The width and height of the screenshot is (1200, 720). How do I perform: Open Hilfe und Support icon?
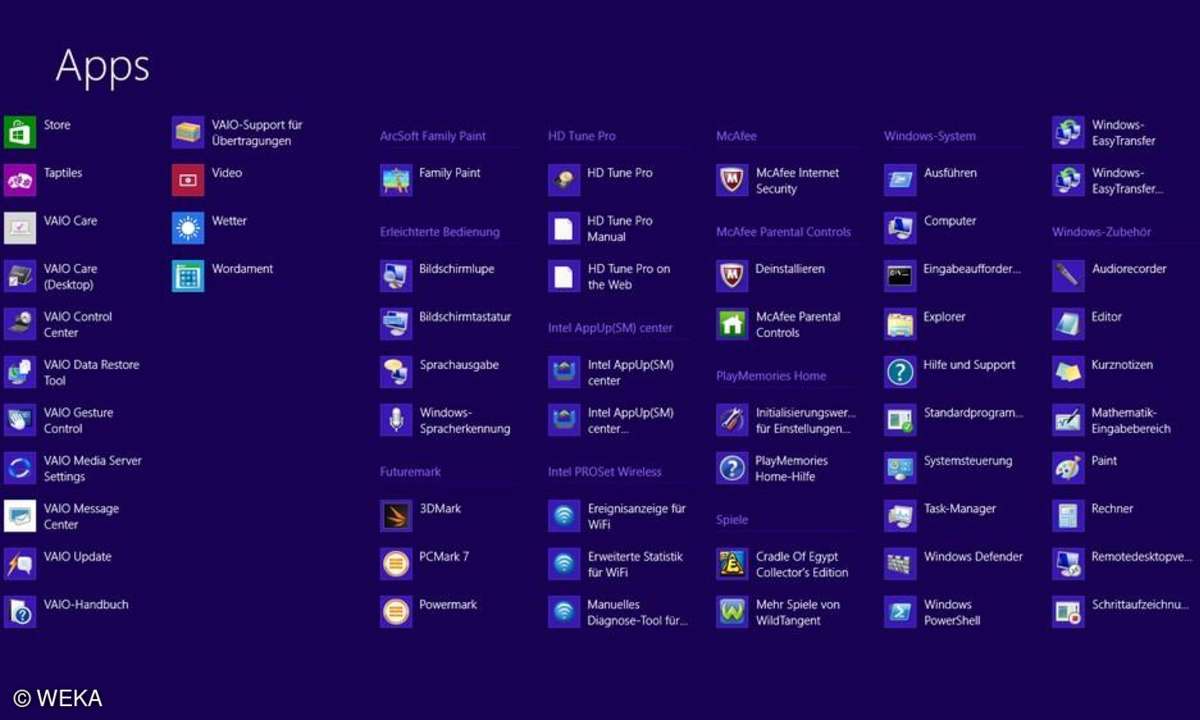900,372
